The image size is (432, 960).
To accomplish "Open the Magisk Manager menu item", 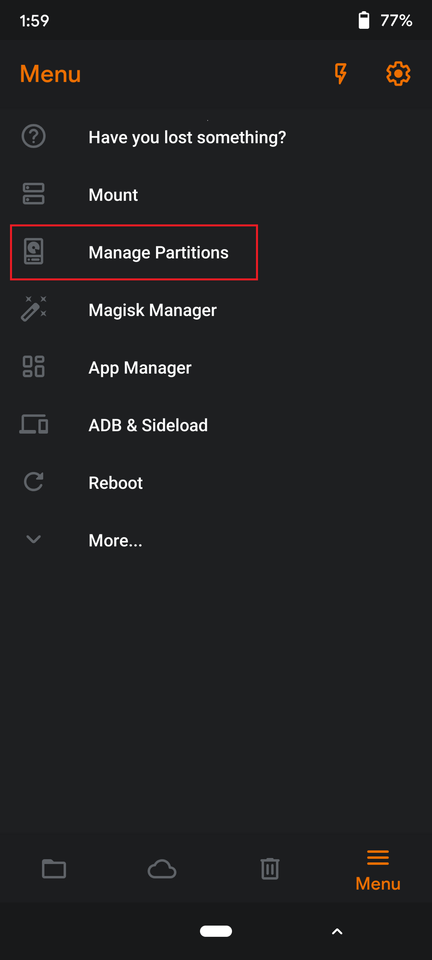I will (152, 310).
